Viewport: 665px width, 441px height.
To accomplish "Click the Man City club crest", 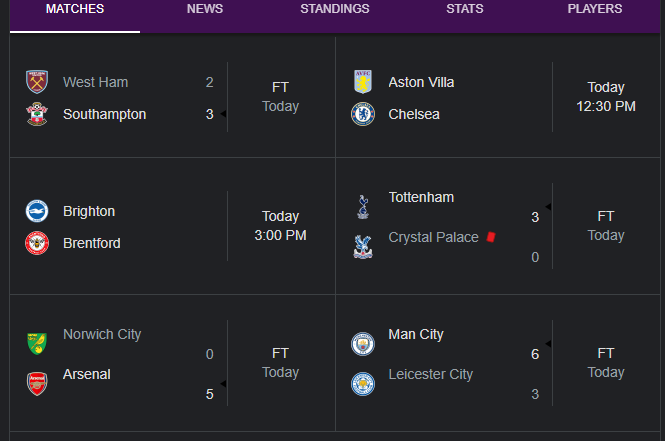I will click(x=363, y=344).
